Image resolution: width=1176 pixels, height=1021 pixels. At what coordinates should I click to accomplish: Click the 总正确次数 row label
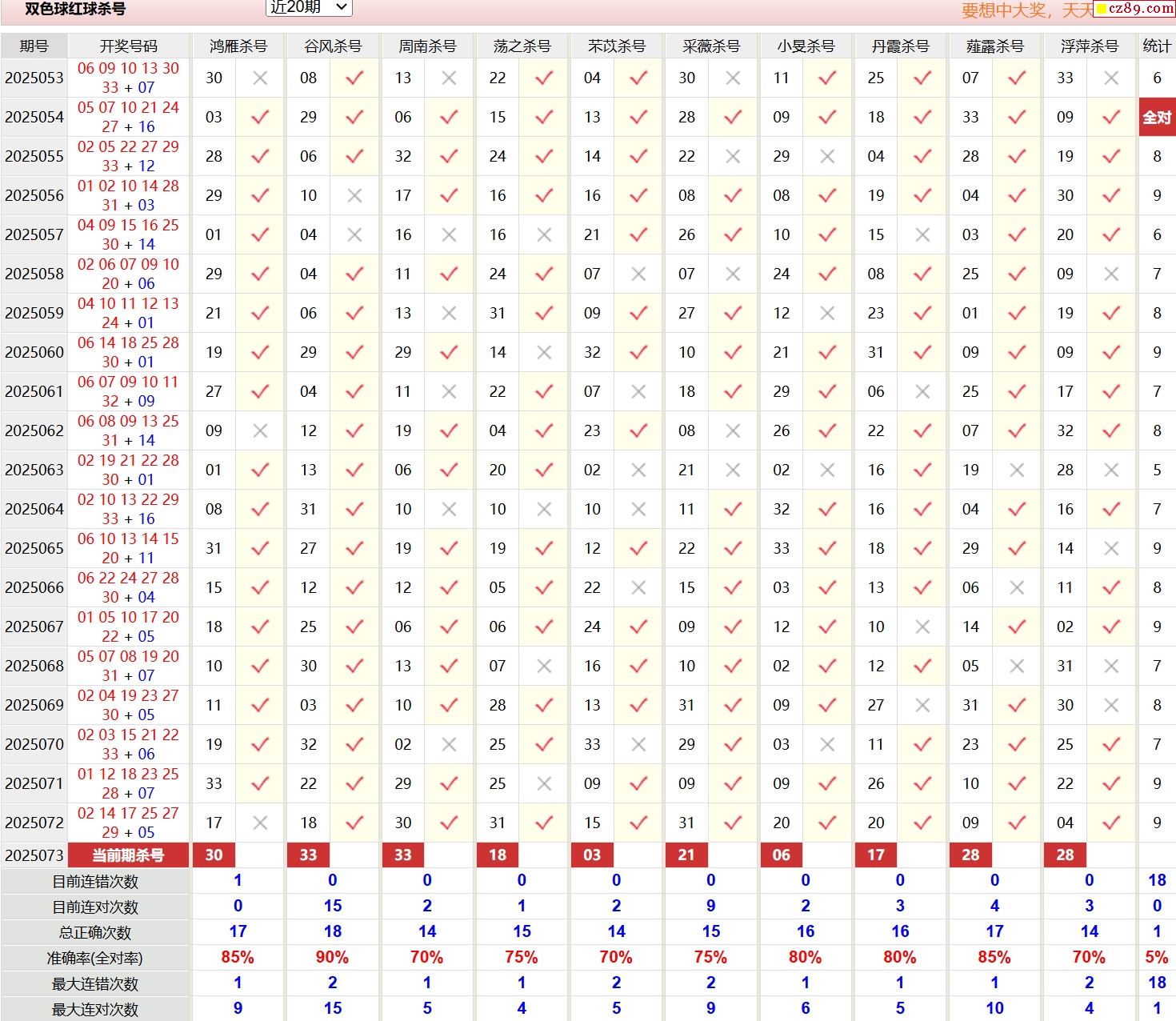click(95, 932)
